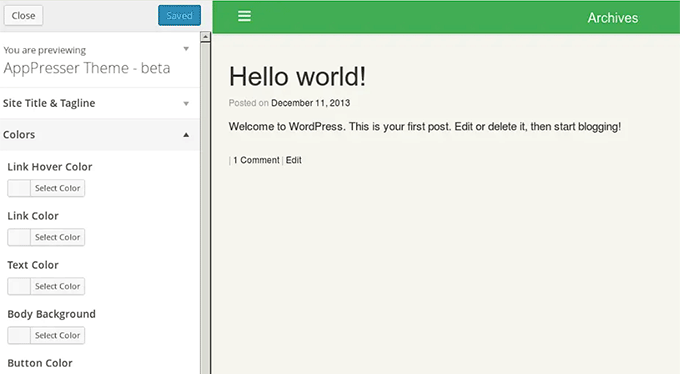Open the Hello world! post title
Image resolution: width=680 pixels, height=374 pixels.
(298, 76)
